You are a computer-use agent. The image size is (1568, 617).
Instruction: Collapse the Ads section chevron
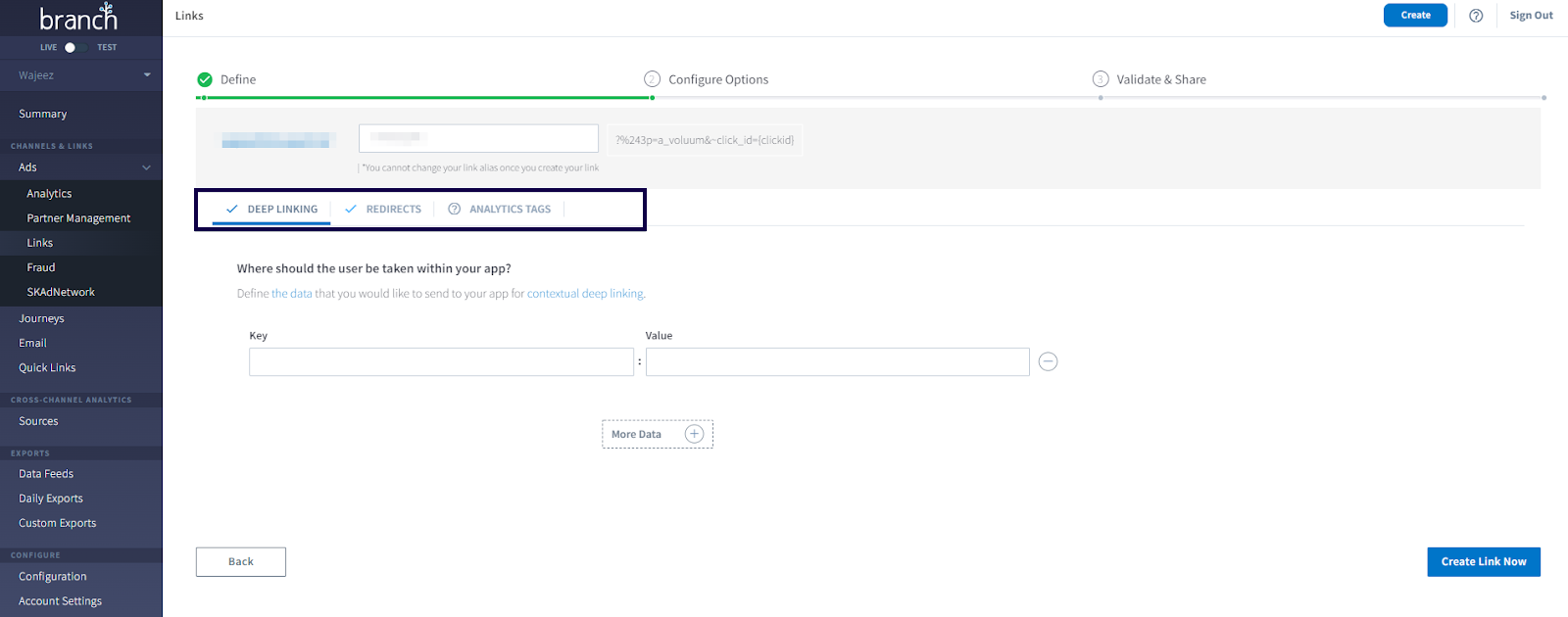point(146,167)
